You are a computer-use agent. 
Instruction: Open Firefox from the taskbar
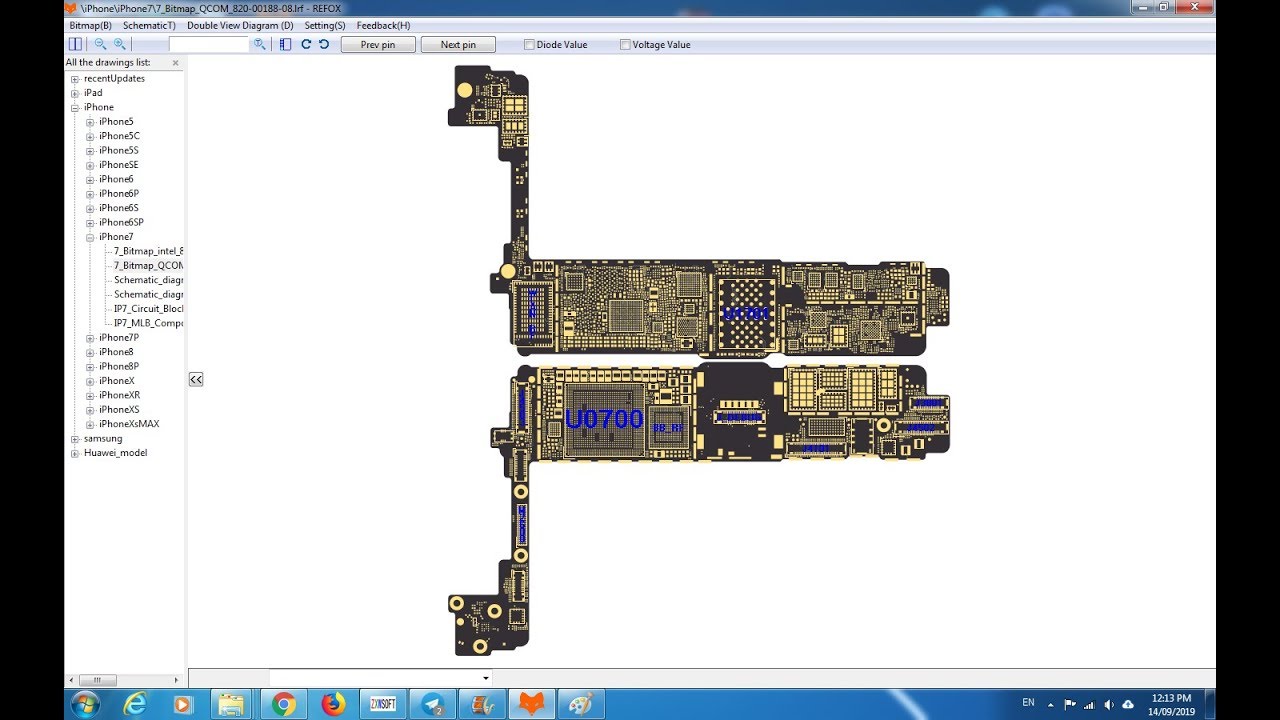pyautogui.click(x=333, y=704)
